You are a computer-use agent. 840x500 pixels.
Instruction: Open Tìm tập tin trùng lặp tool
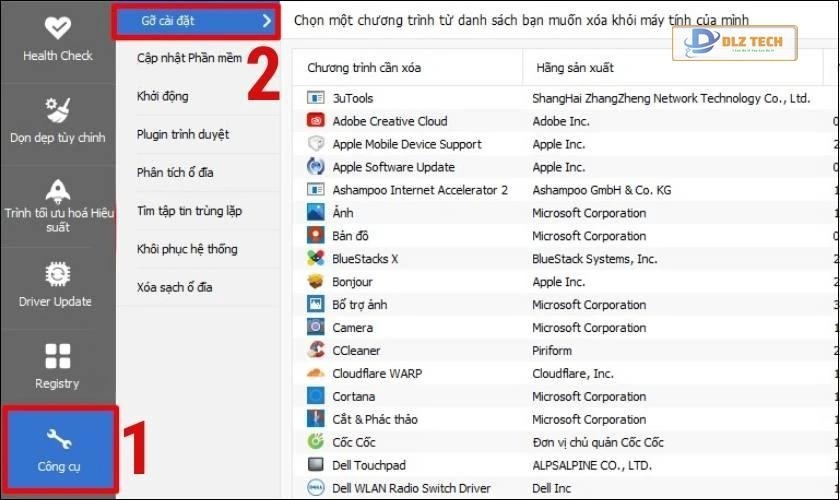189,211
